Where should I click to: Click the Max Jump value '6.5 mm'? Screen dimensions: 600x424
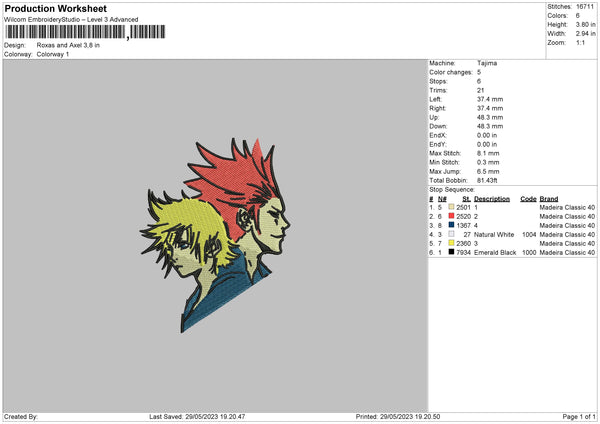[488, 171]
